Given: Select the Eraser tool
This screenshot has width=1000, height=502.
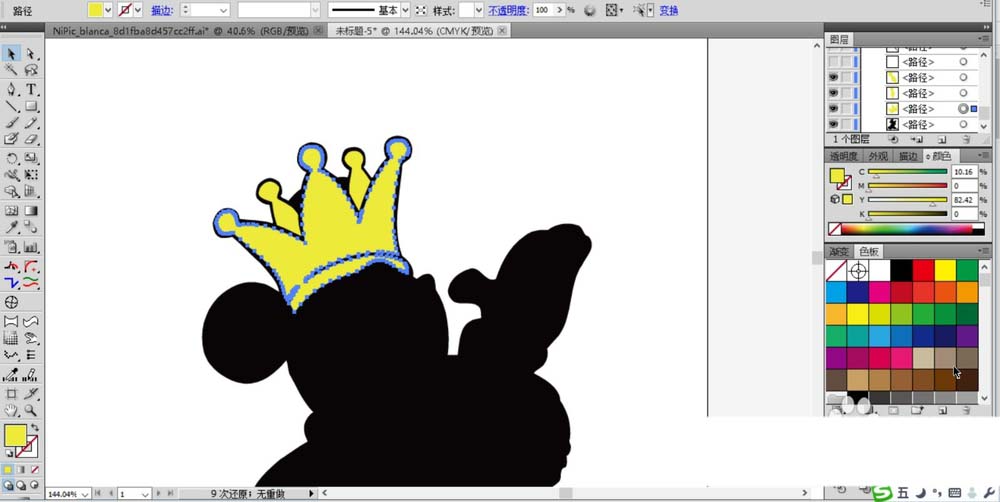Looking at the screenshot, I should pos(31,139).
